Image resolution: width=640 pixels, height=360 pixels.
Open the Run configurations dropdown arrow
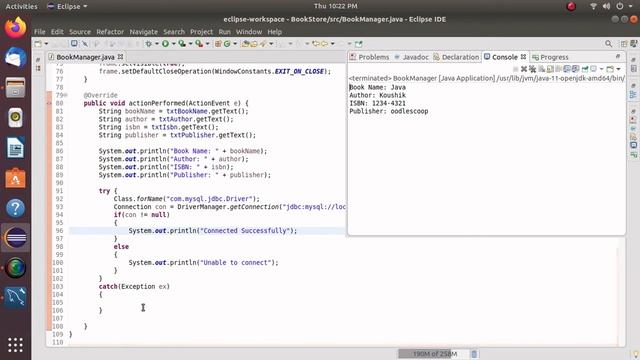[x=173, y=44]
